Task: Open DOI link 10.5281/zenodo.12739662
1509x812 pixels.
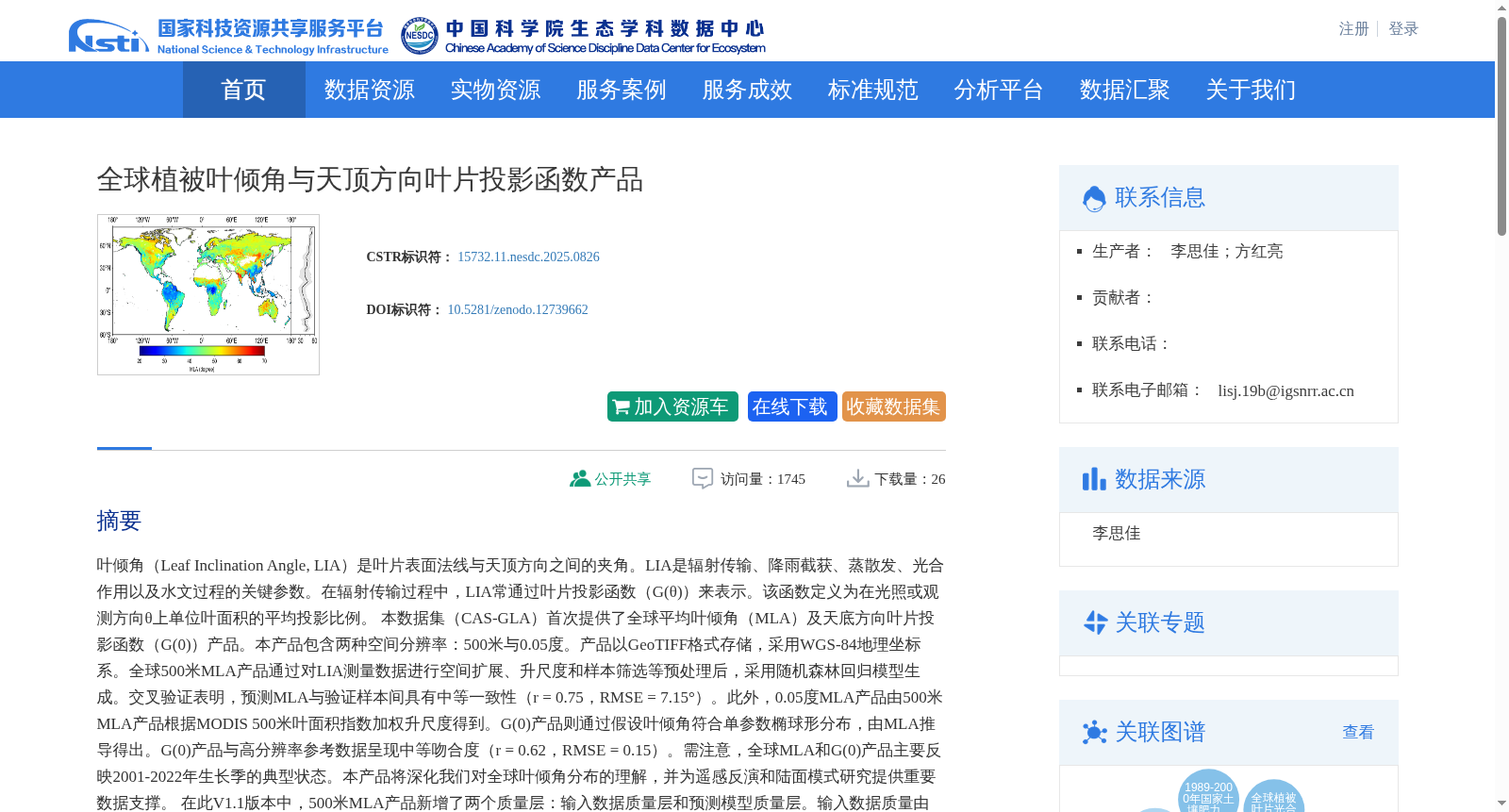Action: click(x=518, y=309)
